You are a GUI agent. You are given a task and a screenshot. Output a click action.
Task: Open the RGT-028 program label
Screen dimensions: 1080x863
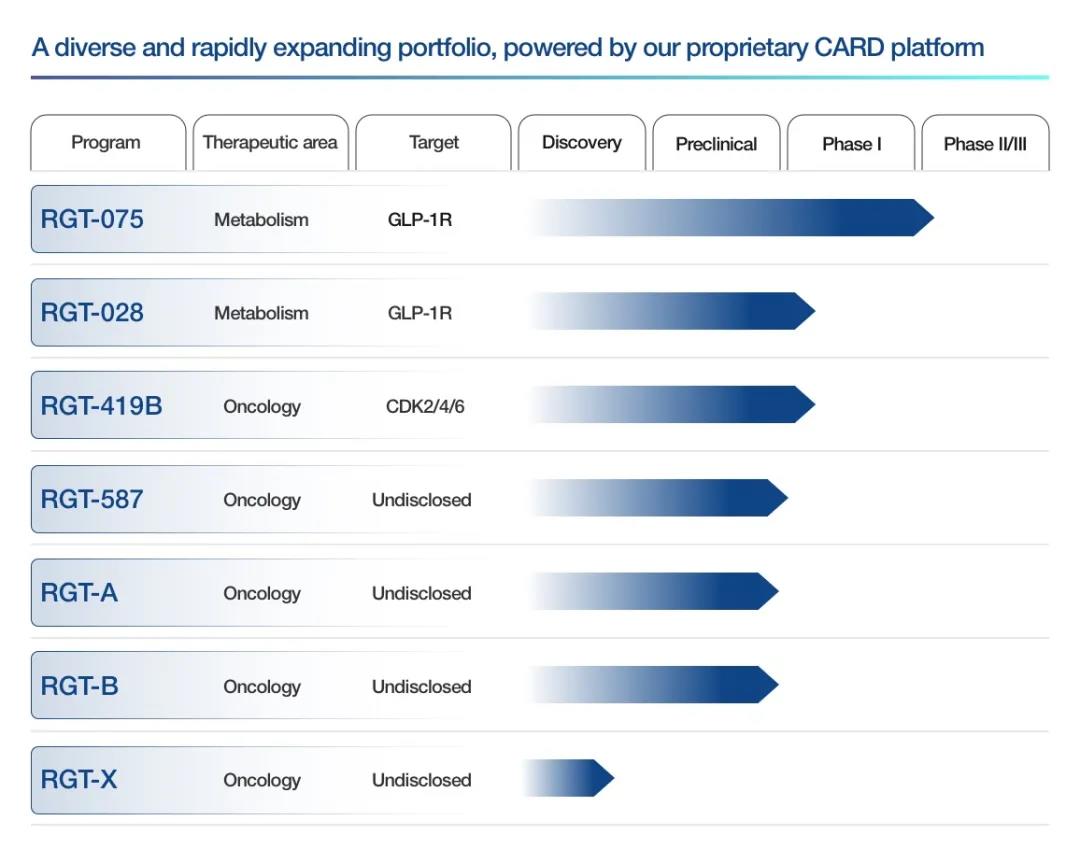[92, 313]
